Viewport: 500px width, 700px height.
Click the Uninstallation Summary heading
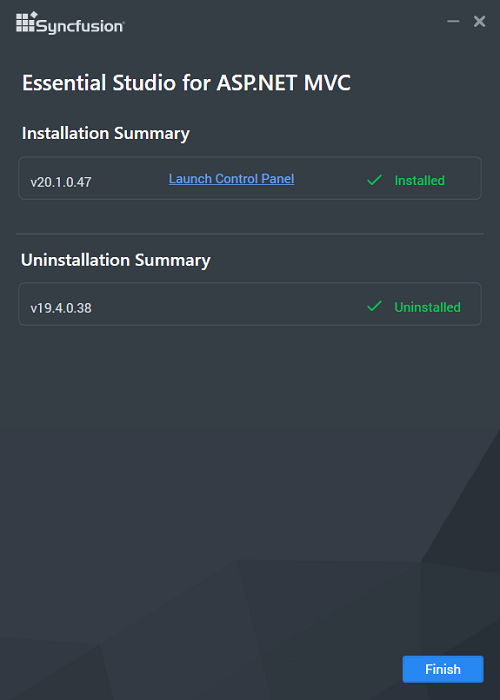(116, 260)
